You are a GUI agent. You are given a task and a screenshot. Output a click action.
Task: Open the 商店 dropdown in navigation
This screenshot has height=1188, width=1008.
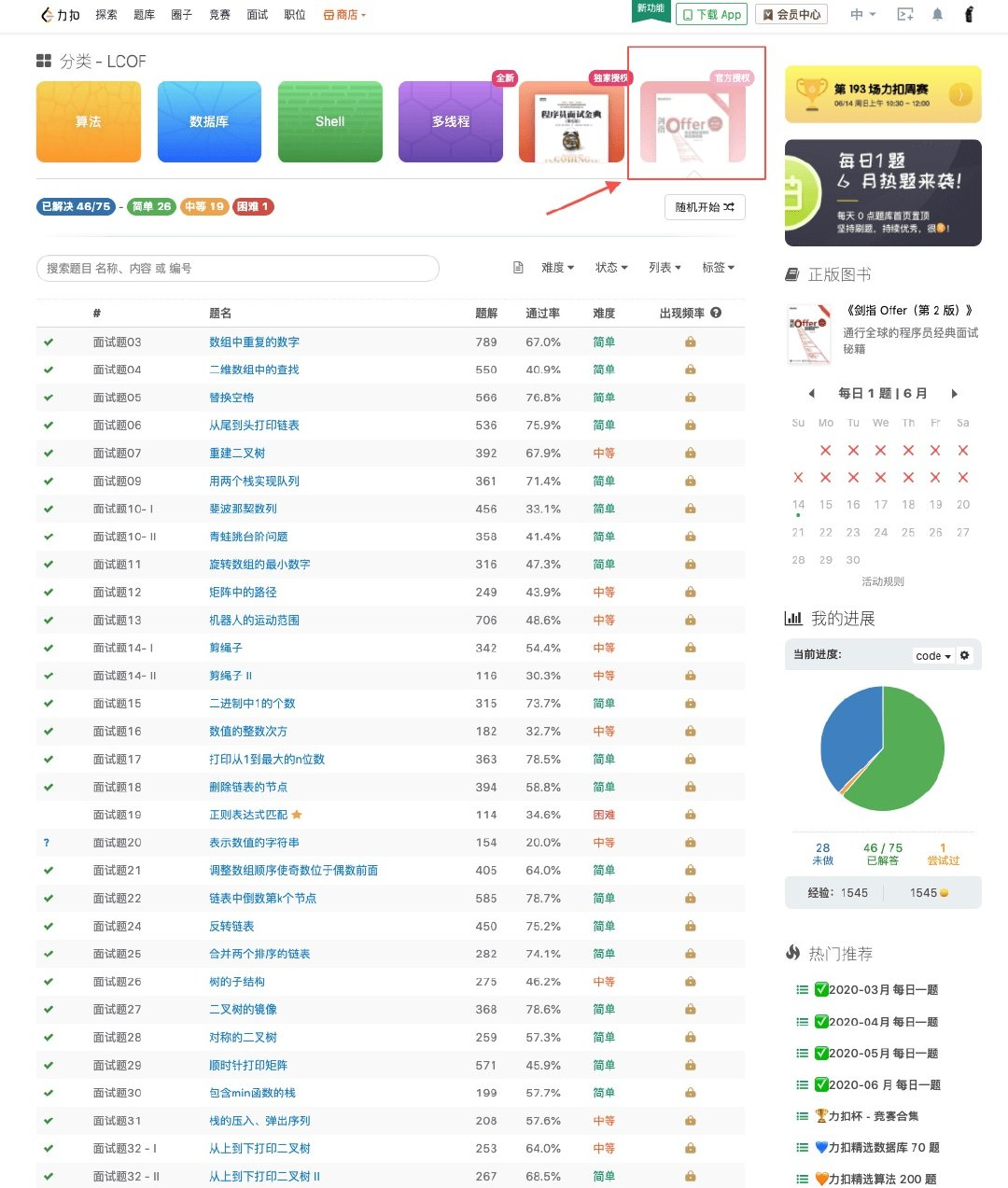[344, 15]
